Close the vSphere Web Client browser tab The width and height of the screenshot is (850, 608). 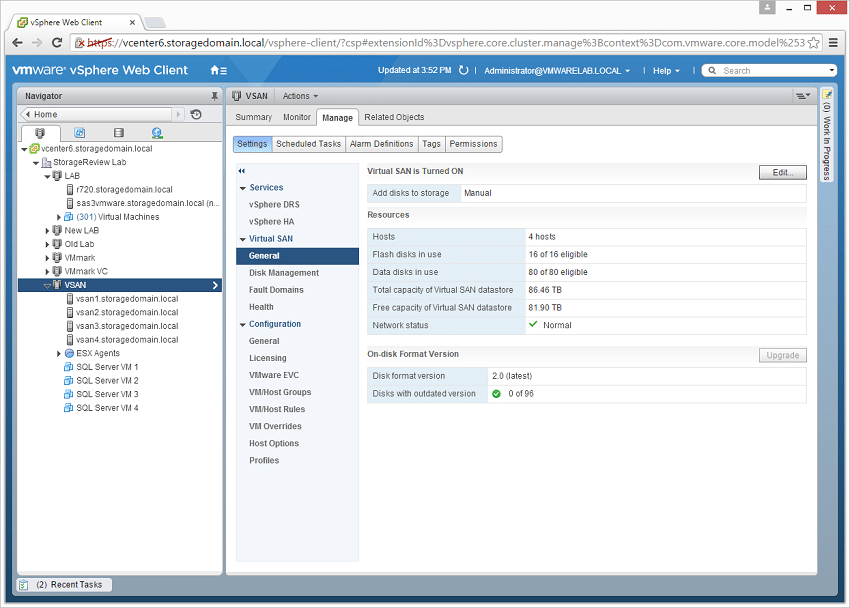tap(132, 22)
